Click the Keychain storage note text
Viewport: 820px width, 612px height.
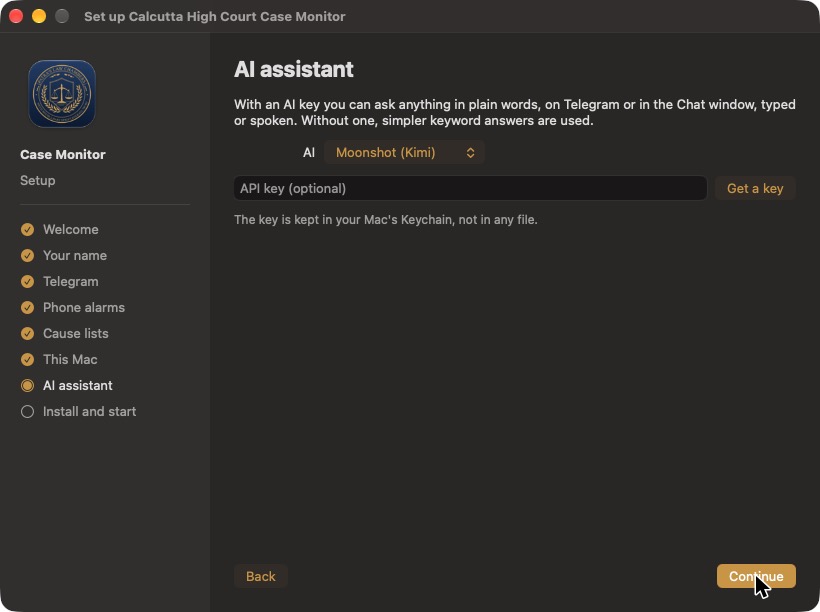tap(385, 220)
